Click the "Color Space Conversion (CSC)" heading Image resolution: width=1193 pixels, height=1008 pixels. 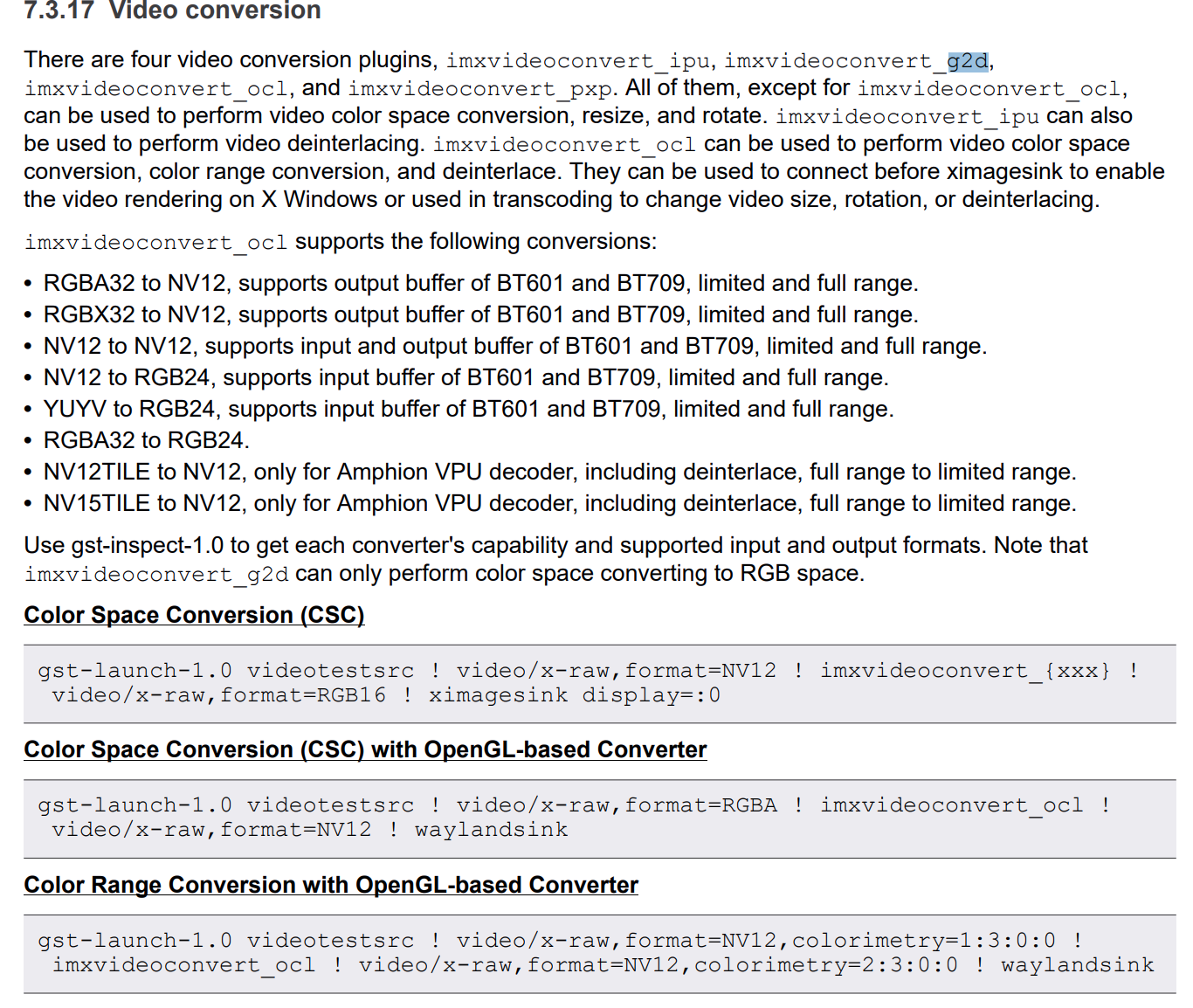[194, 615]
